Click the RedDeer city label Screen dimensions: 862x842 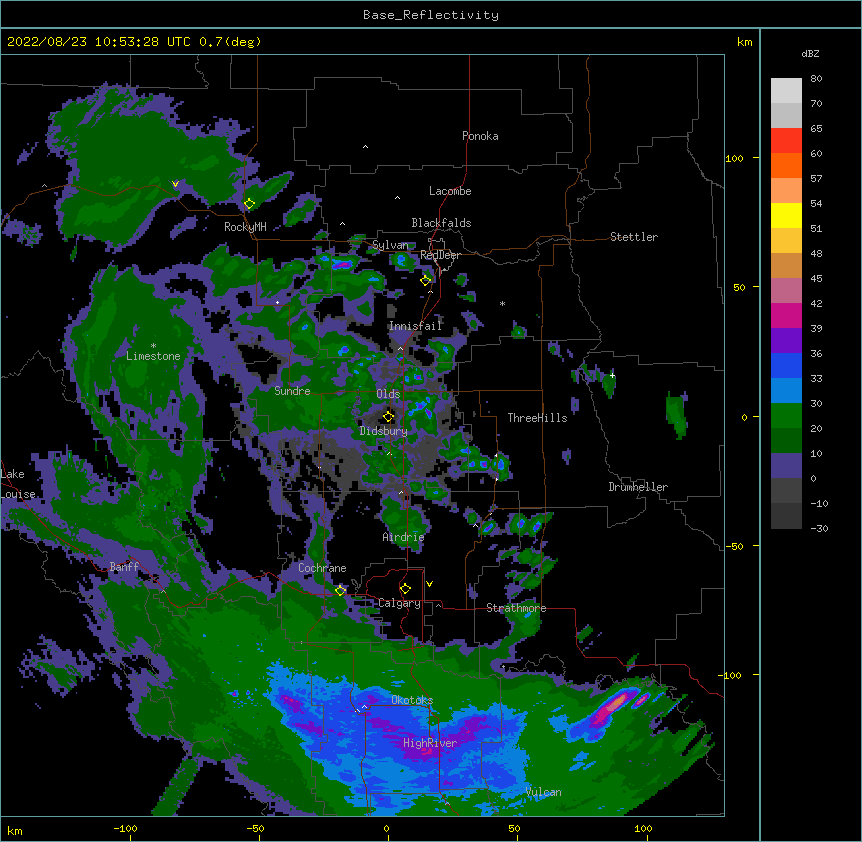pyautogui.click(x=440, y=255)
